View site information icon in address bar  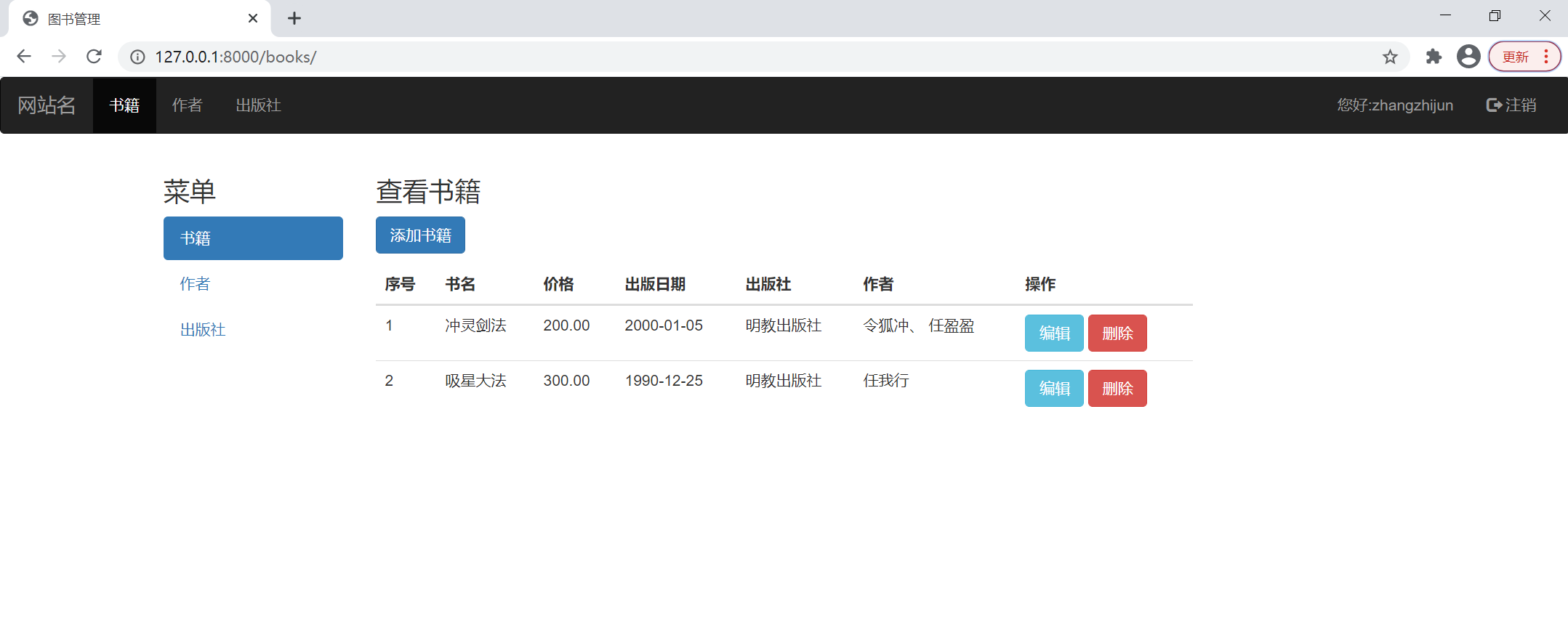137,57
